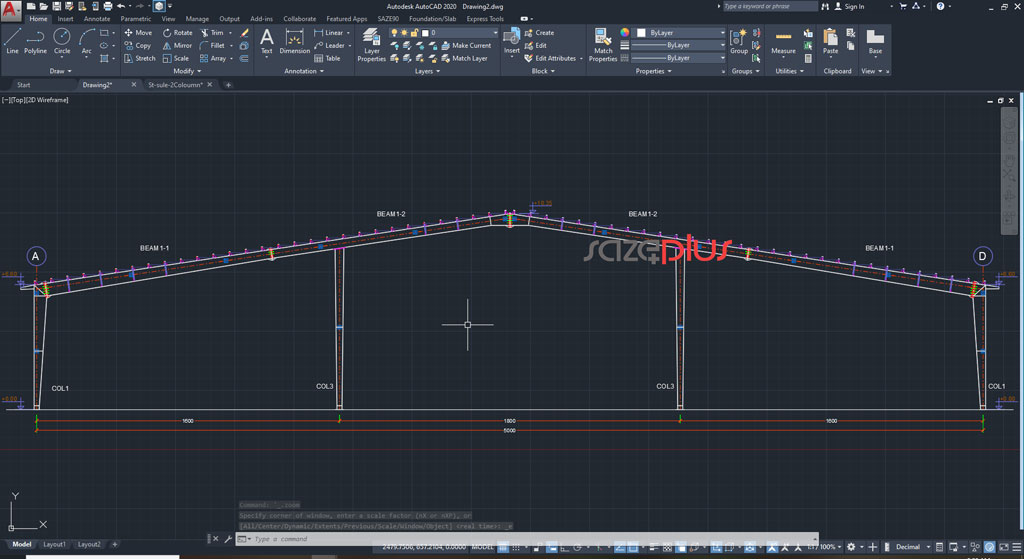Open the Annotate ribbon tab
Image resolution: width=1024 pixels, height=559 pixels.
coord(97,19)
